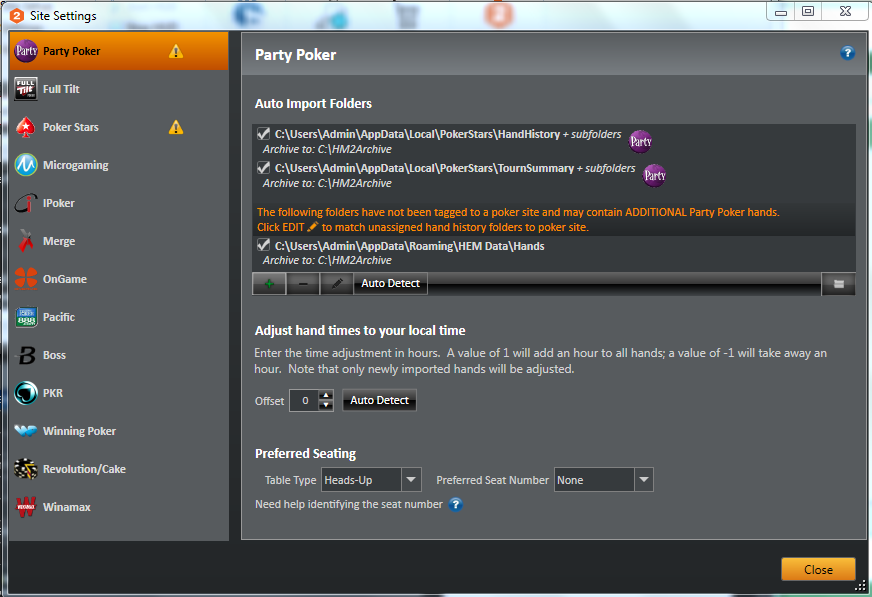Select OnGame in the site list
Image resolution: width=872 pixels, height=597 pixels.
tap(118, 279)
